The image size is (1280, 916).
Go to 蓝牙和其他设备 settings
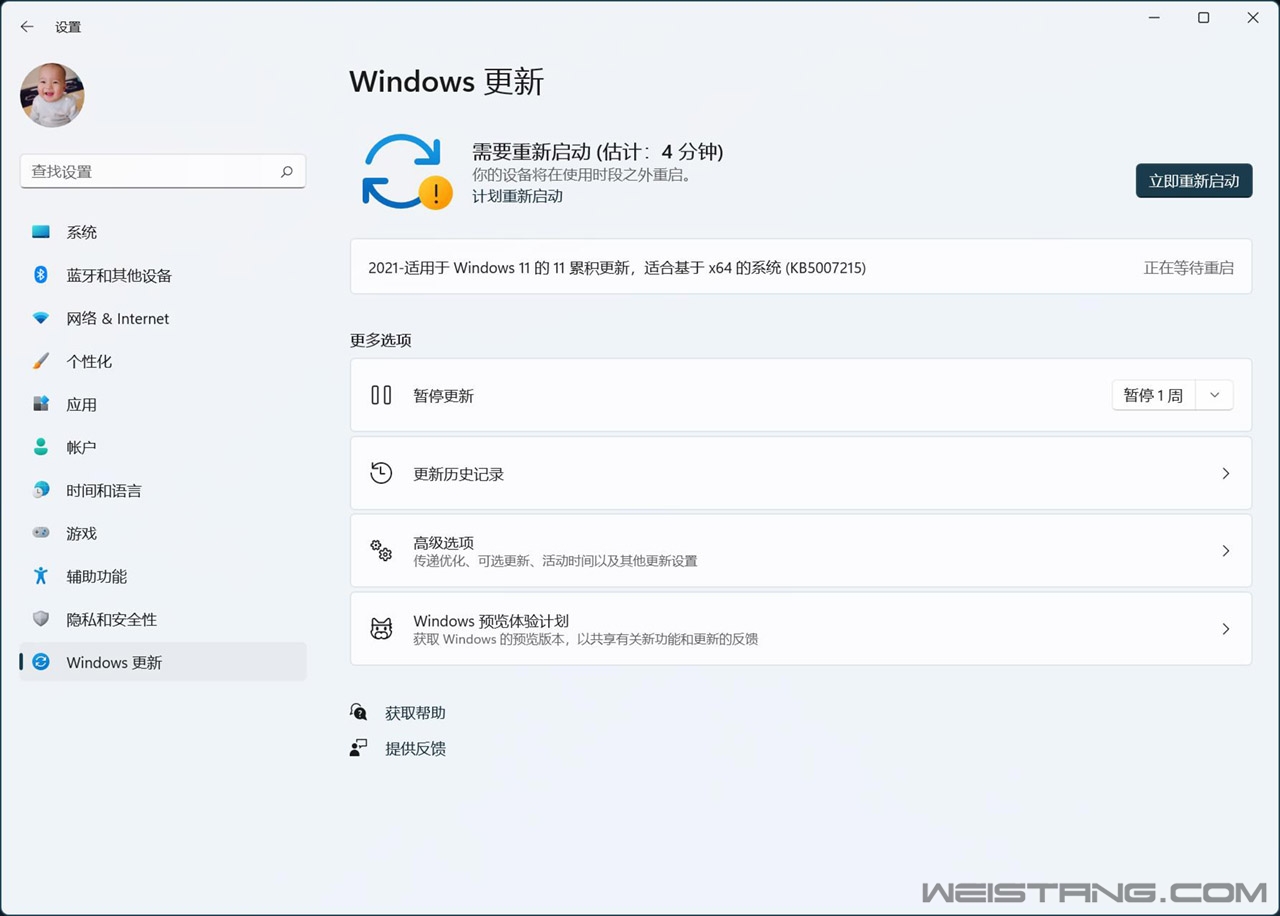pos(163,275)
